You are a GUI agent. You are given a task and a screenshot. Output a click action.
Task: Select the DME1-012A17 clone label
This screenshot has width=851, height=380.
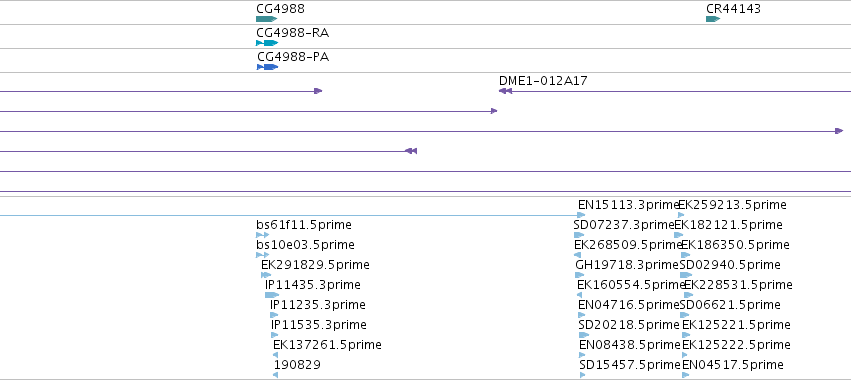543,81
